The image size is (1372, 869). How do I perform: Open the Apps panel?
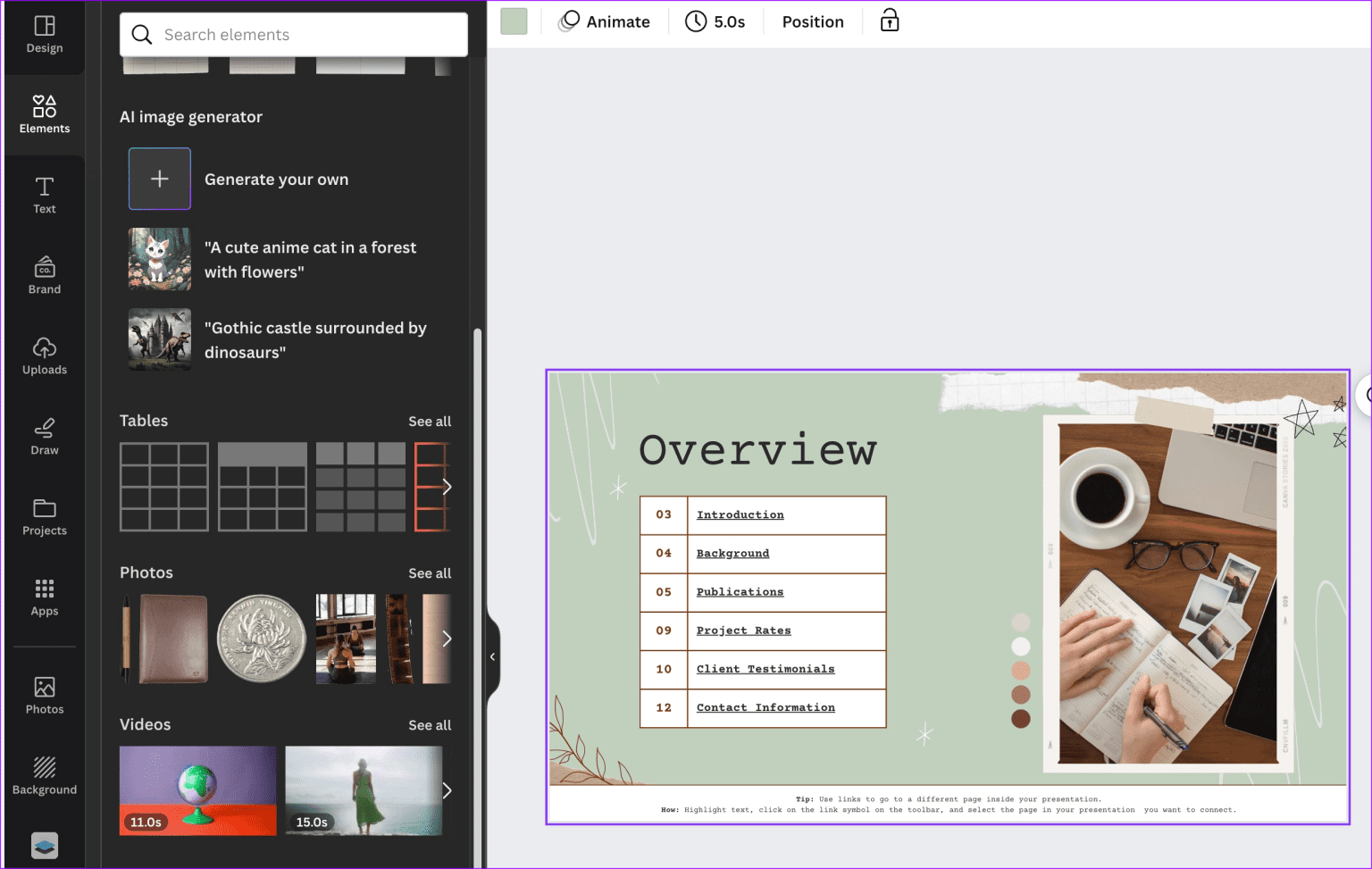(x=44, y=596)
